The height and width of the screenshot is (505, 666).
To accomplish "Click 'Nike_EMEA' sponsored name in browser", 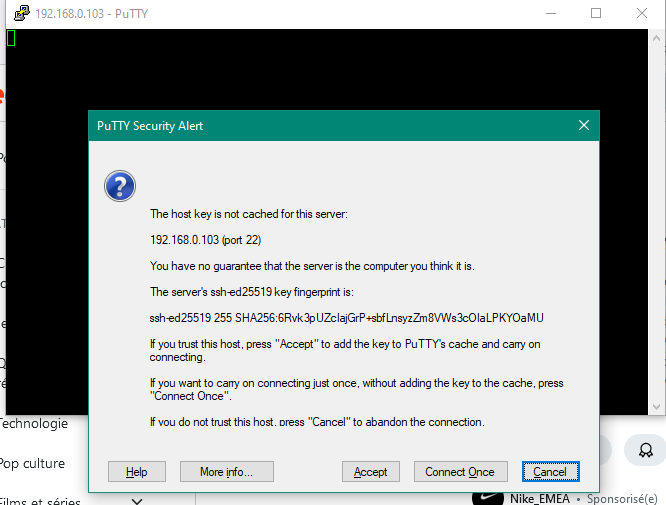I will pyautogui.click(x=540, y=499).
